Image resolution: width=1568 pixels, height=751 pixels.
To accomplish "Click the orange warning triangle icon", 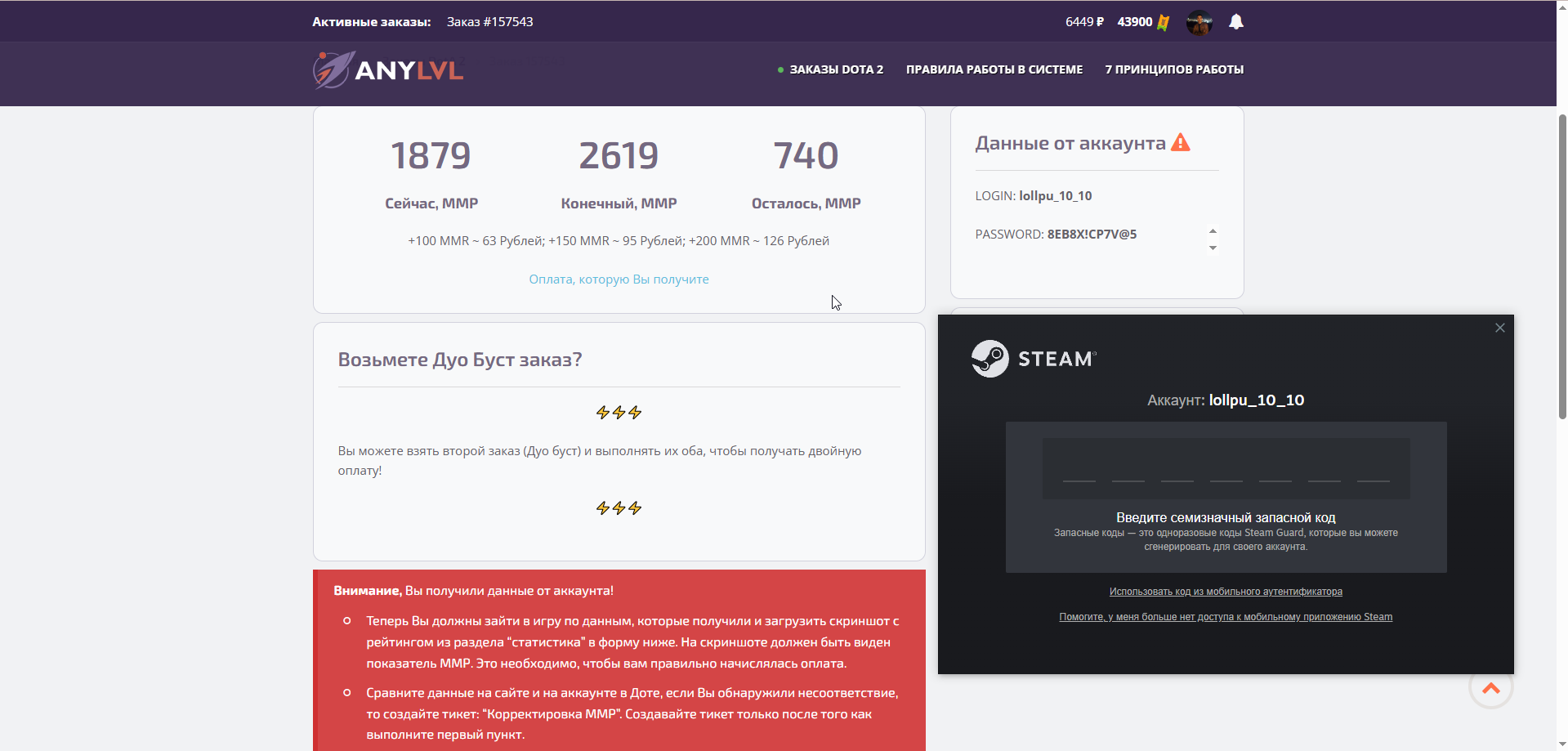I will tap(1181, 143).
